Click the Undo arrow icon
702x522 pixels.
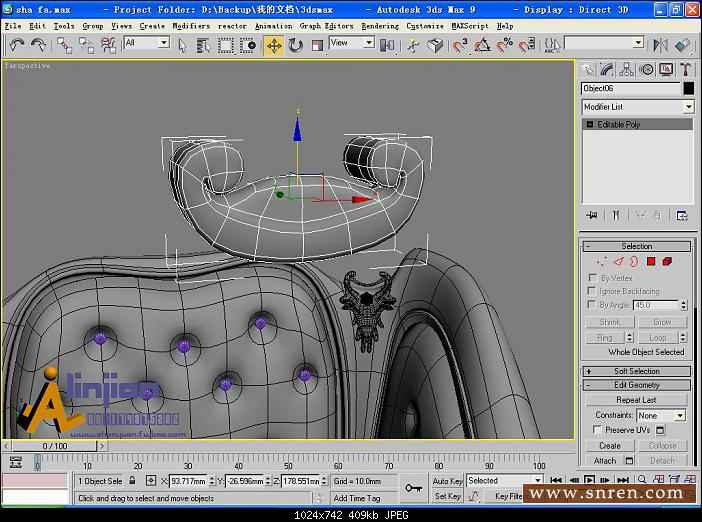(x=17, y=45)
